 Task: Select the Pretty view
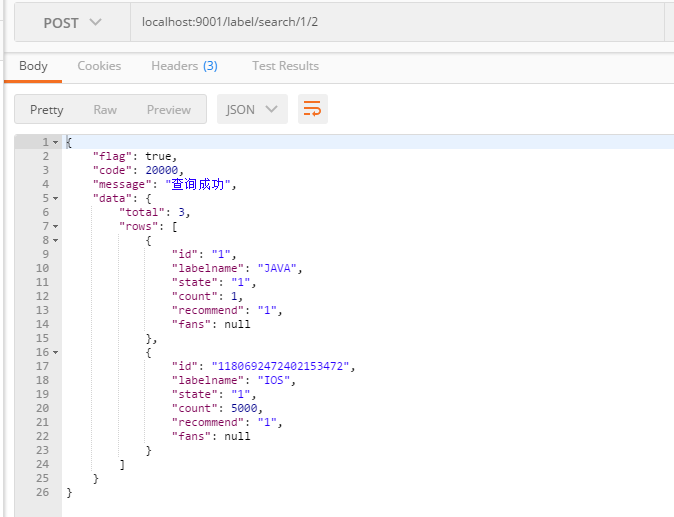pyautogui.click(x=46, y=110)
